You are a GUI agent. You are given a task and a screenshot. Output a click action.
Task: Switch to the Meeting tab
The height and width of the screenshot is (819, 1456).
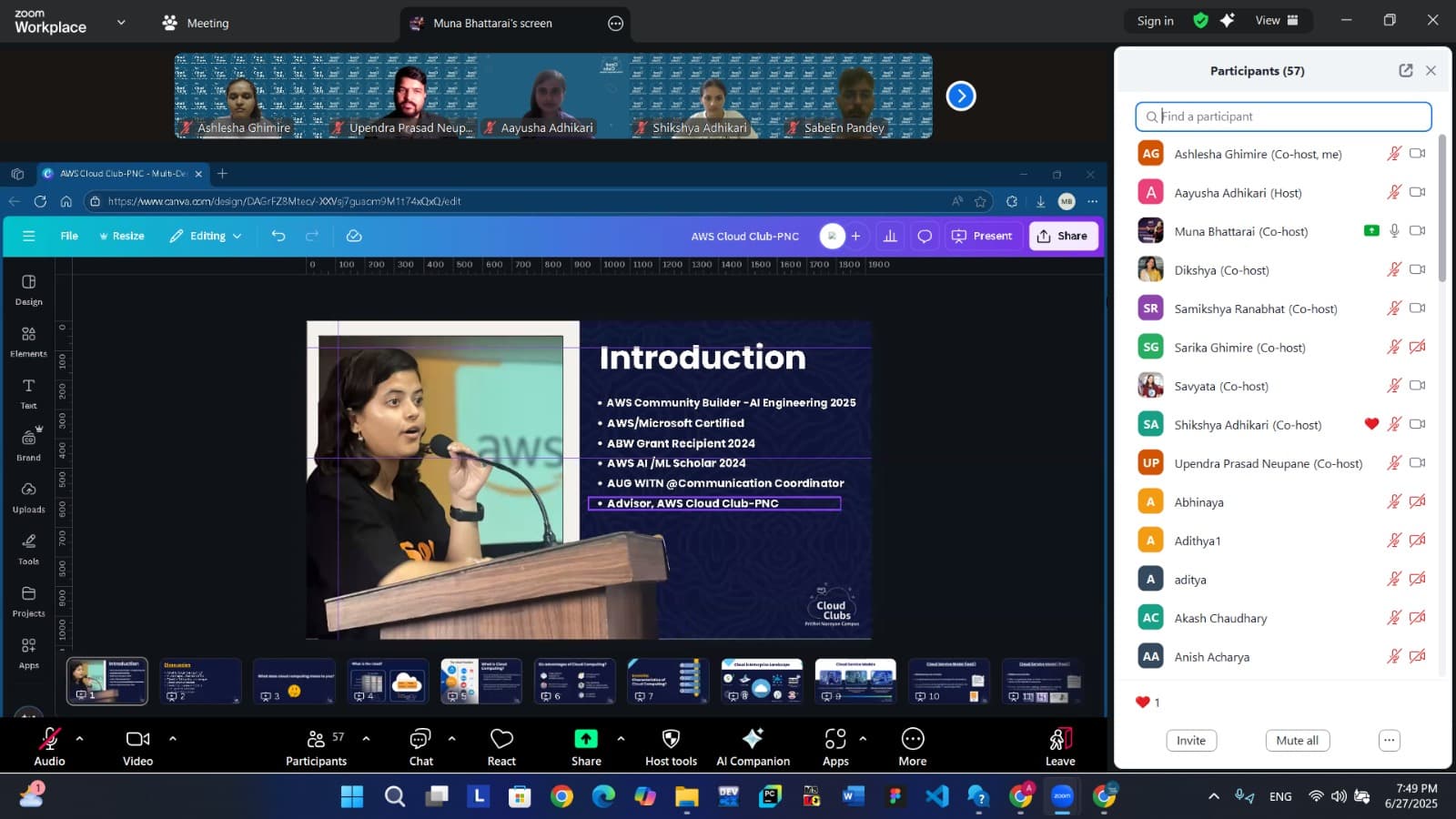point(196,23)
